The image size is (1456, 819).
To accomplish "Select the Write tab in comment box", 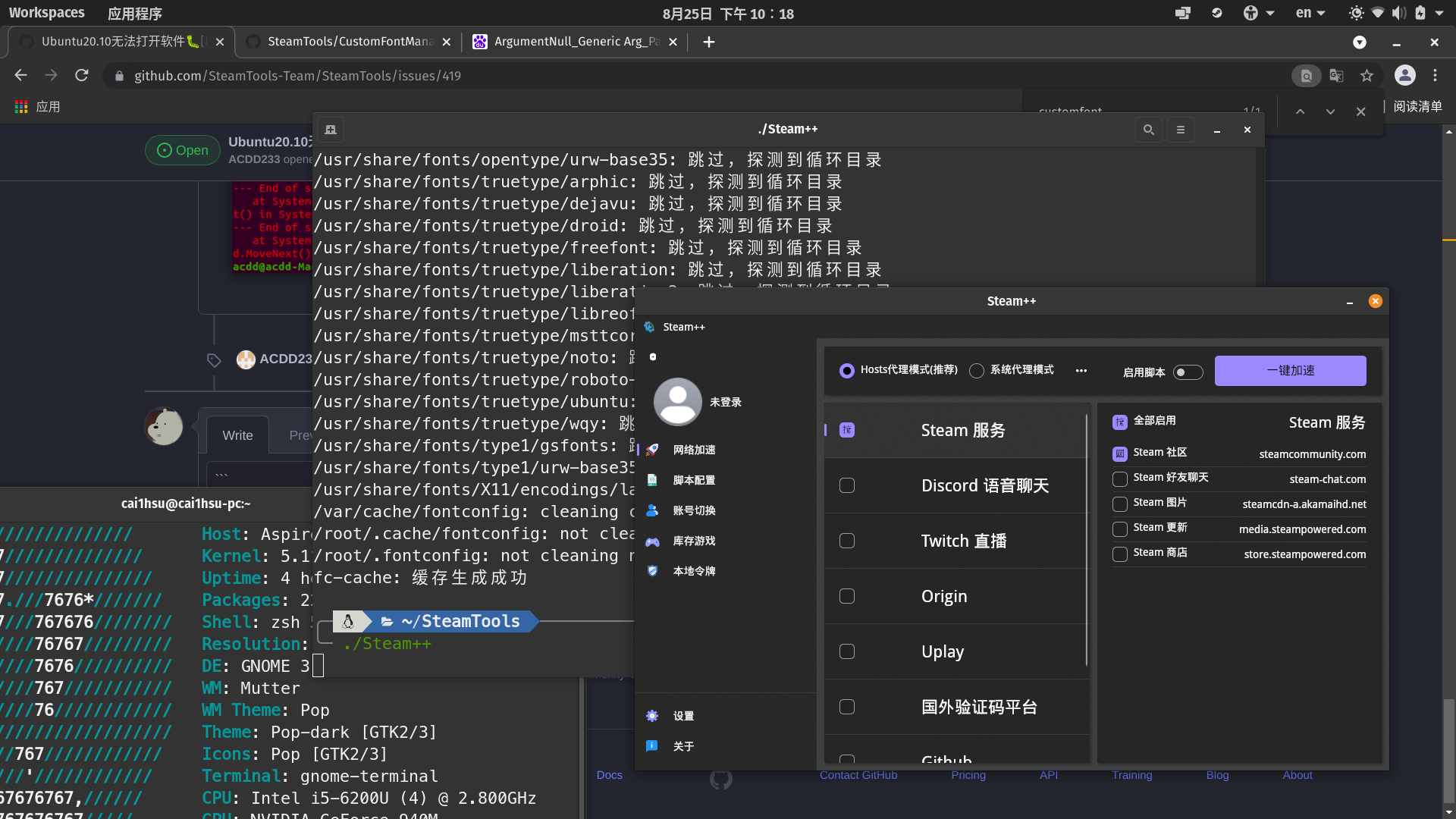I will (237, 435).
